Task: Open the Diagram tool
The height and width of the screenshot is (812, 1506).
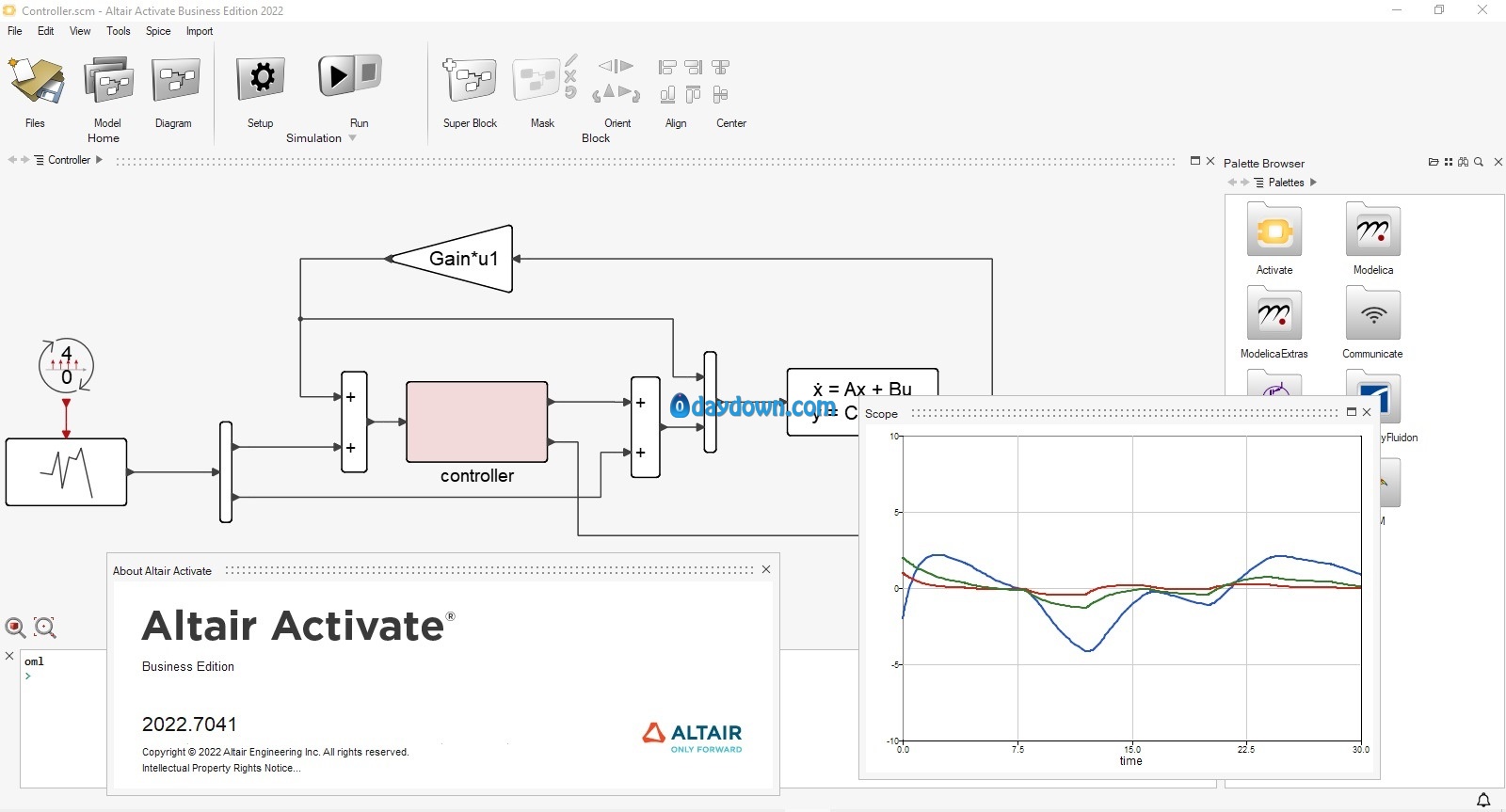Action: click(175, 80)
